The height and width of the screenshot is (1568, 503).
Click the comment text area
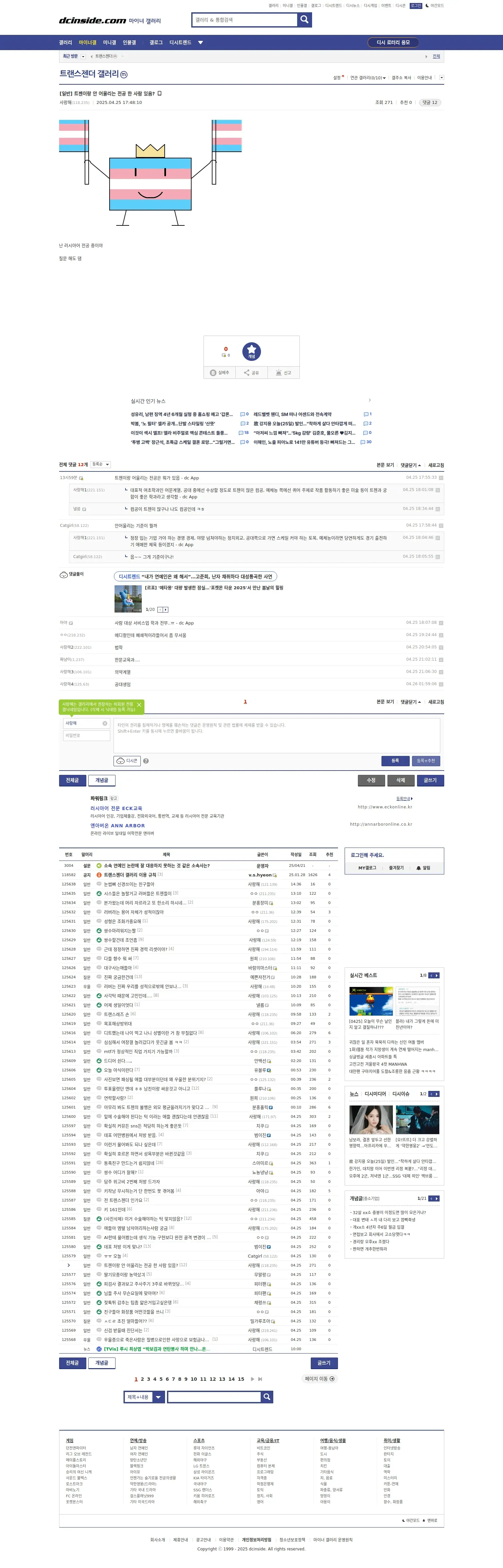coord(277,735)
